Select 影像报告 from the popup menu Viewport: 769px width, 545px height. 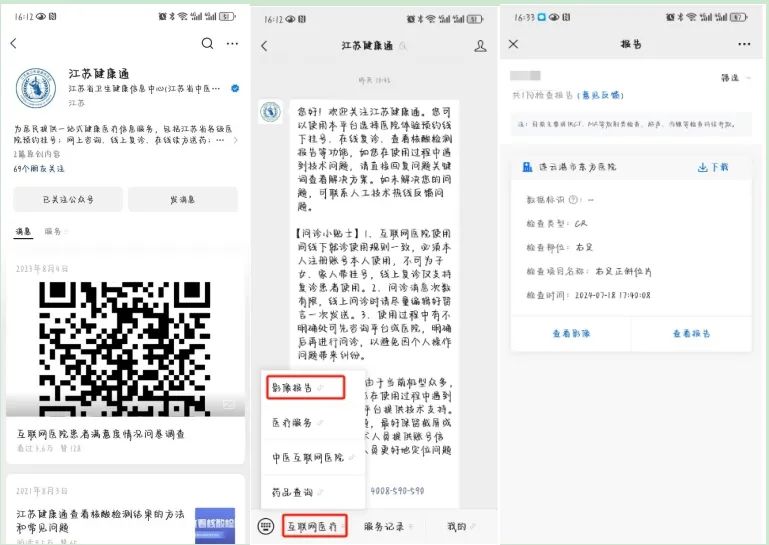306,388
